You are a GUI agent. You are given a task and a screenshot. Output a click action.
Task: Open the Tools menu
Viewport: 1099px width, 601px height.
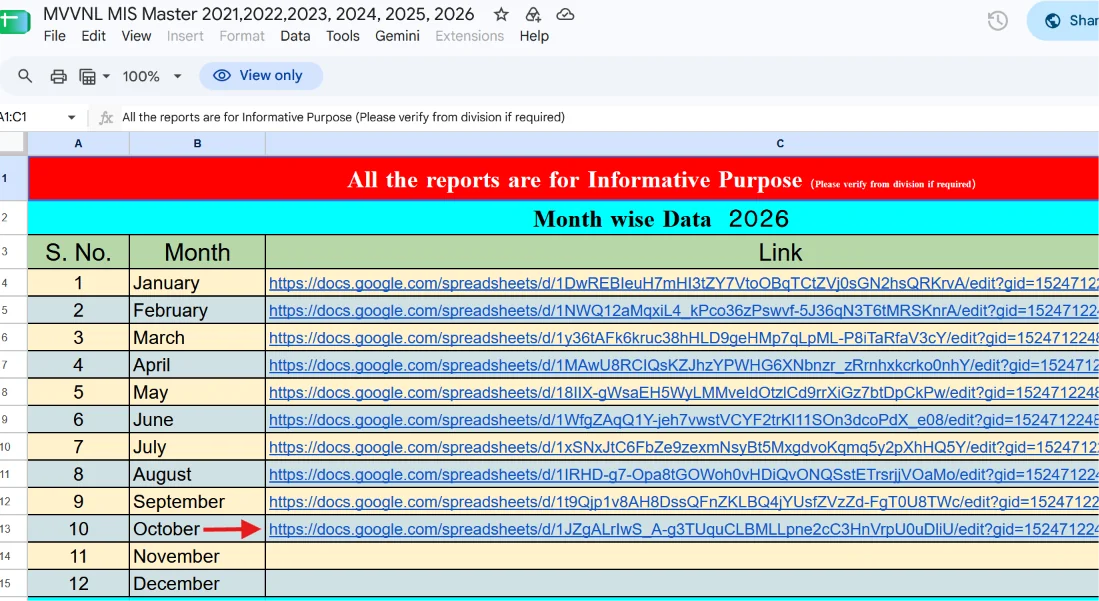pyautogui.click(x=343, y=36)
